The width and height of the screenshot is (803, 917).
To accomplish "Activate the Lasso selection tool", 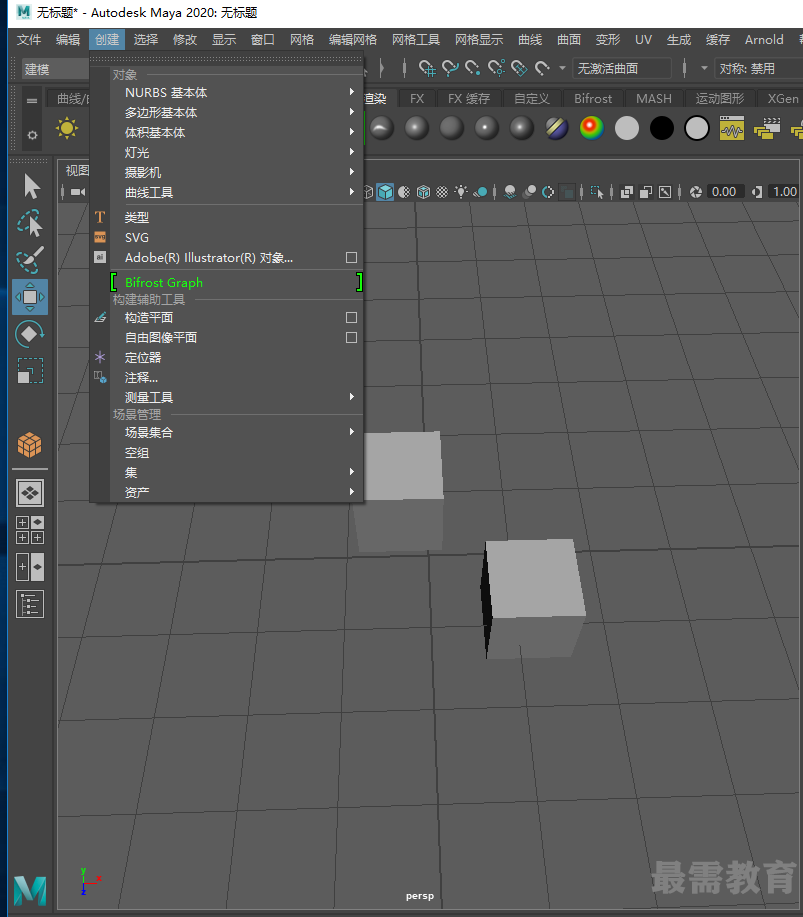I will [29, 223].
